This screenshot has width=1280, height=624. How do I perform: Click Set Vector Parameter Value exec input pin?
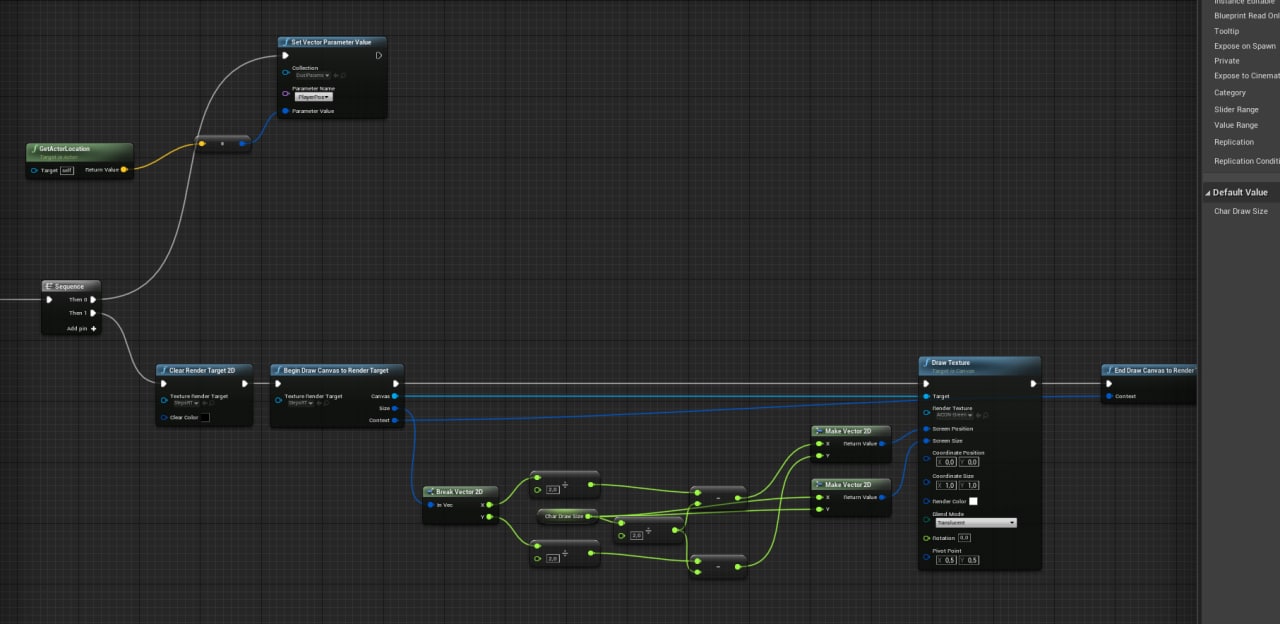coord(286,56)
